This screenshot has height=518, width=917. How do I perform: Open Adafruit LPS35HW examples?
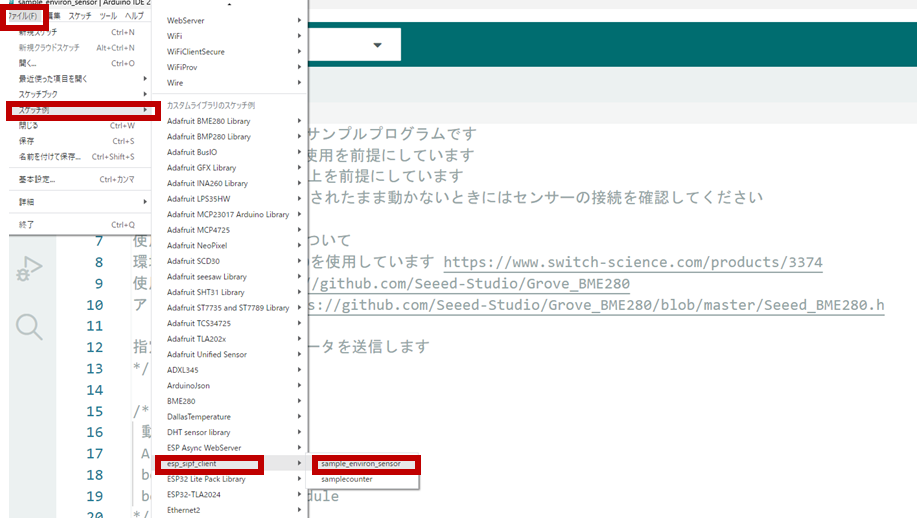tap(230, 199)
